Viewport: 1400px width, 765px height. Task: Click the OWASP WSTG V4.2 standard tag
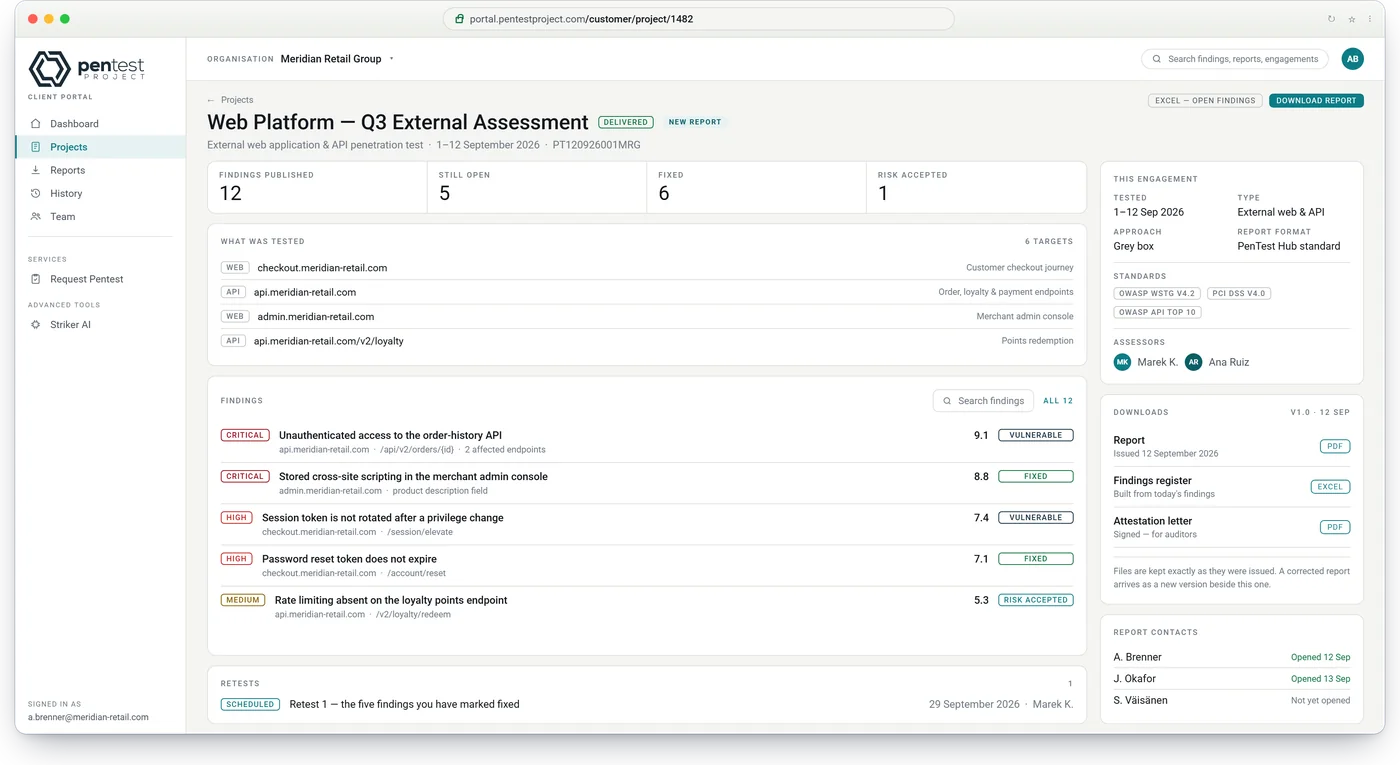coord(1157,294)
